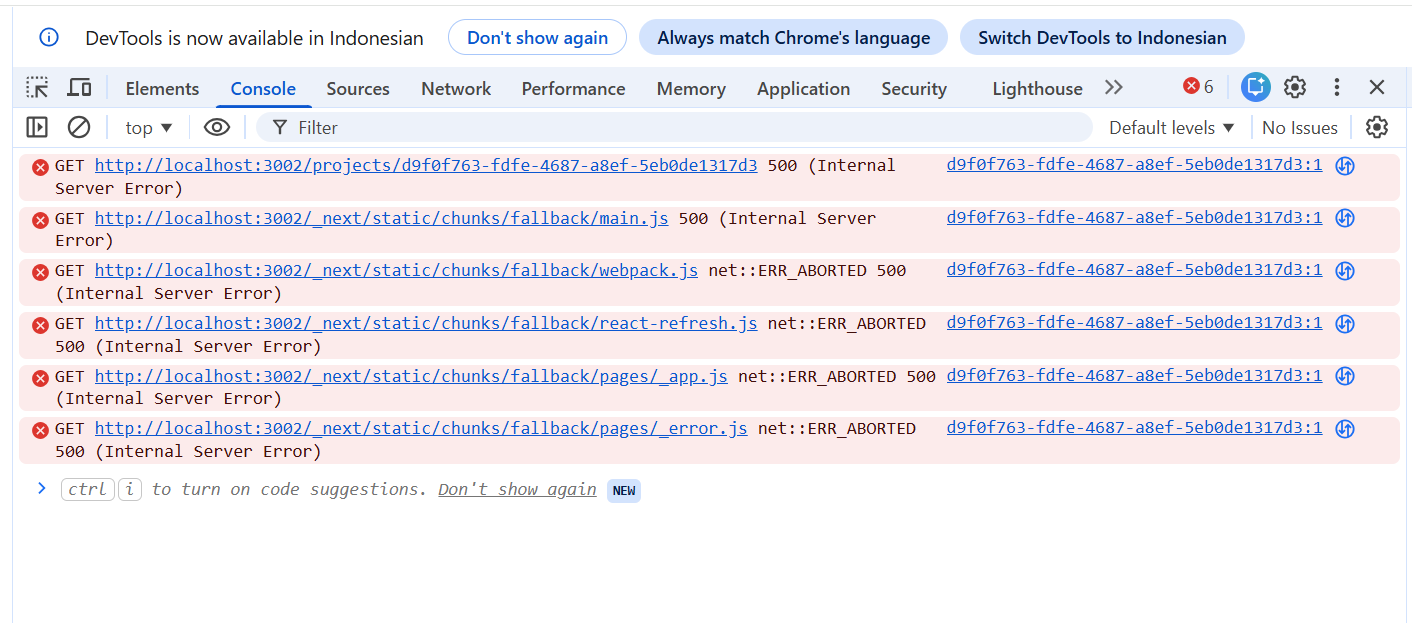Click the error icon on the _app.js row
The width and height of the screenshot is (1412, 623).
point(40,378)
